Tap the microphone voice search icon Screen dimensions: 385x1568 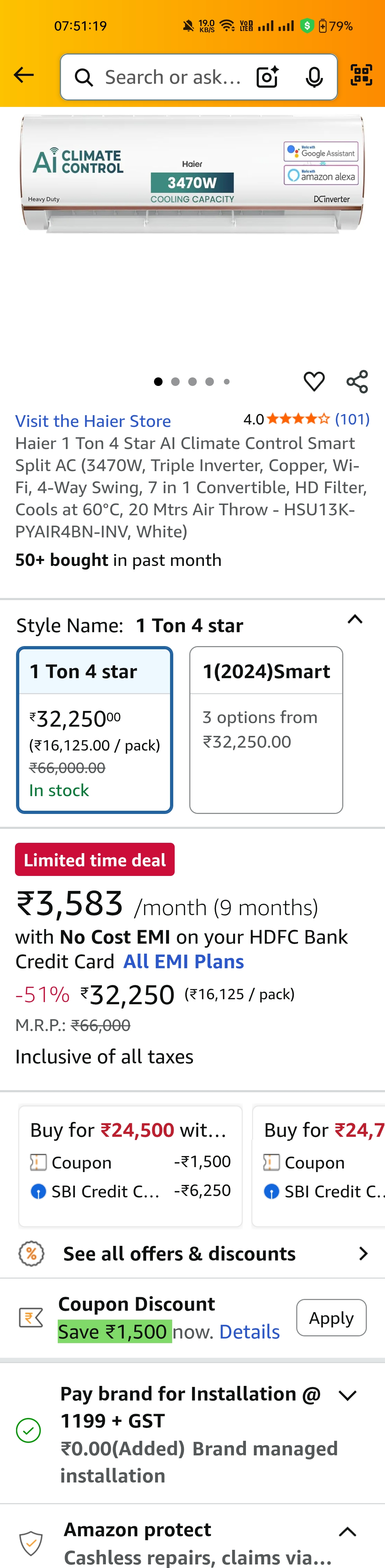(314, 77)
